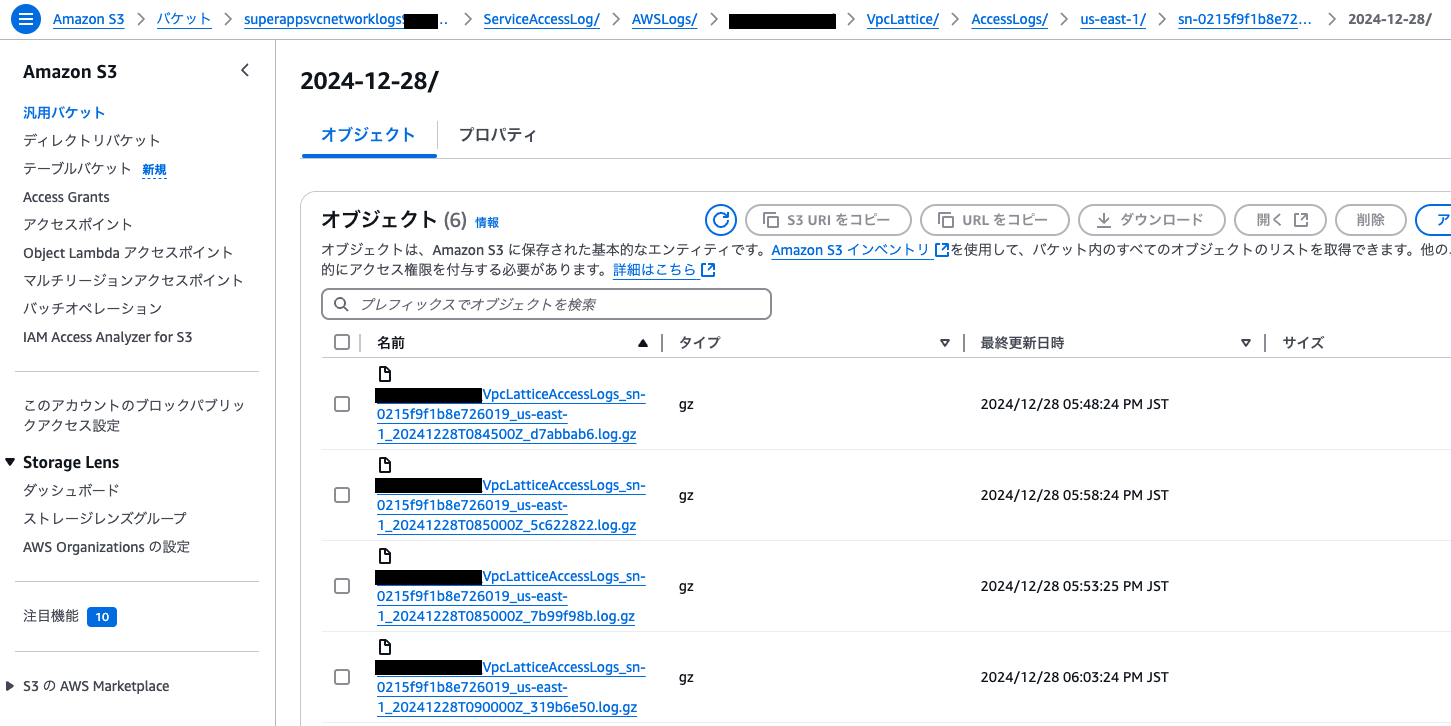This screenshot has width=1451, height=726.
Task: Click the 開く button
Action: pos(1280,220)
